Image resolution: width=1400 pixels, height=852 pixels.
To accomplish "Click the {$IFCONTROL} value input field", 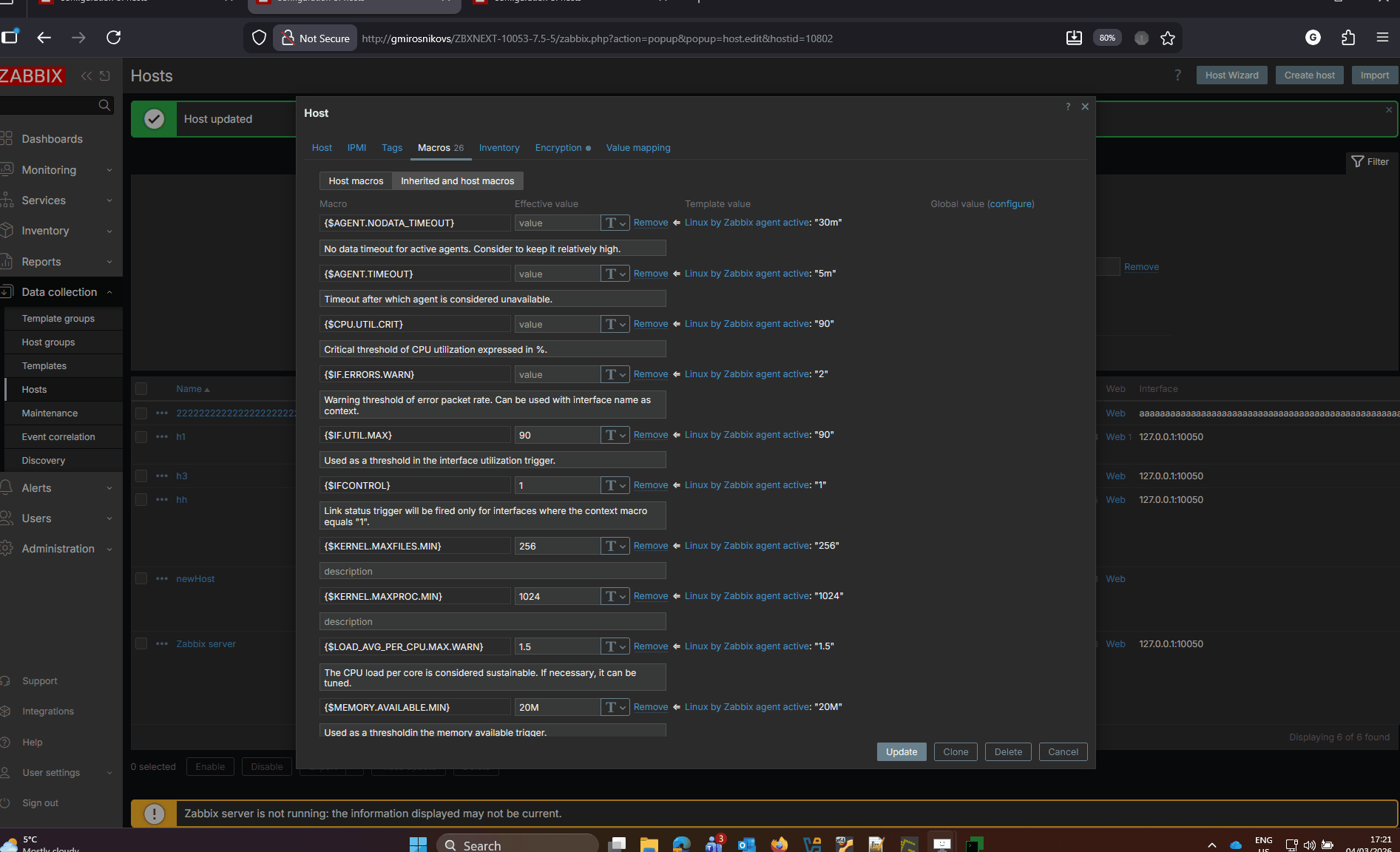I will pos(556,486).
